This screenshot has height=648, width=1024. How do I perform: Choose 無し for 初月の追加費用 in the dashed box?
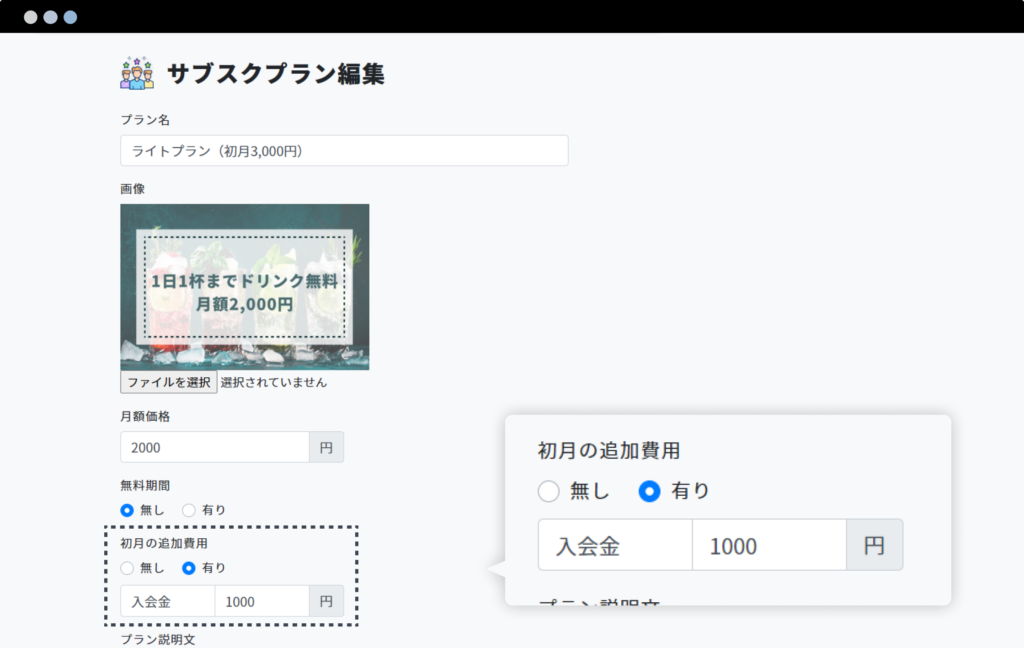coord(127,568)
